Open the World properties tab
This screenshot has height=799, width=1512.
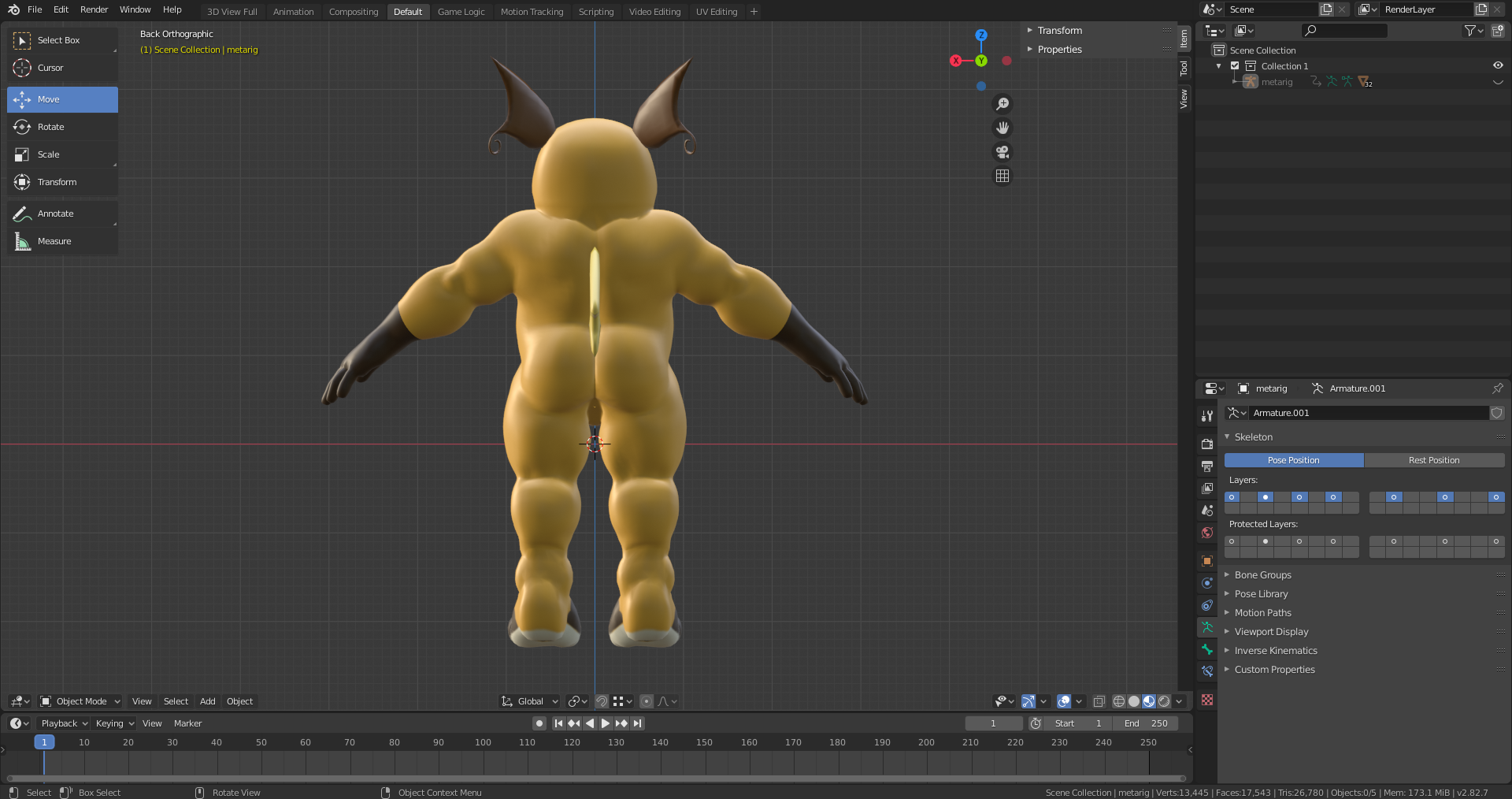click(1206, 533)
